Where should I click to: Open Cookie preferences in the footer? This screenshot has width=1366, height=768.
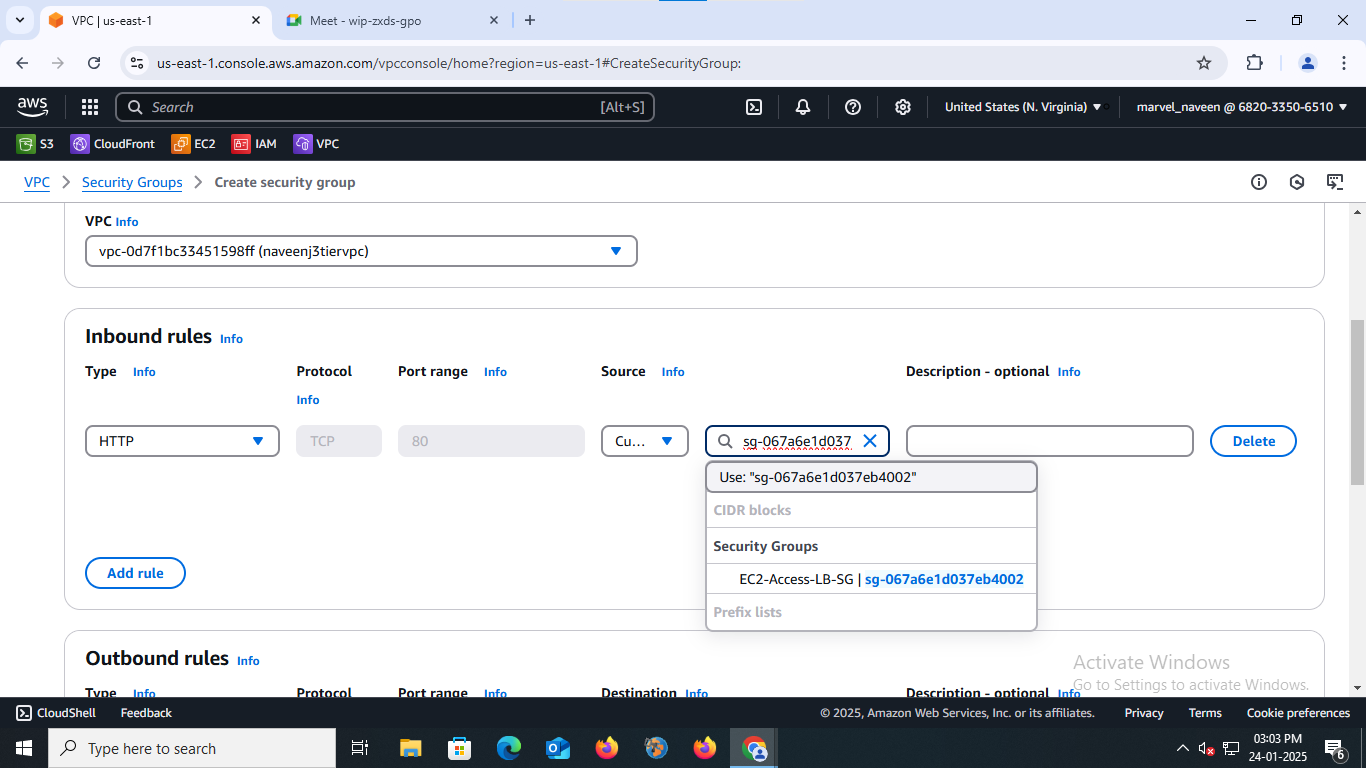pyautogui.click(x=1298, y=713)
